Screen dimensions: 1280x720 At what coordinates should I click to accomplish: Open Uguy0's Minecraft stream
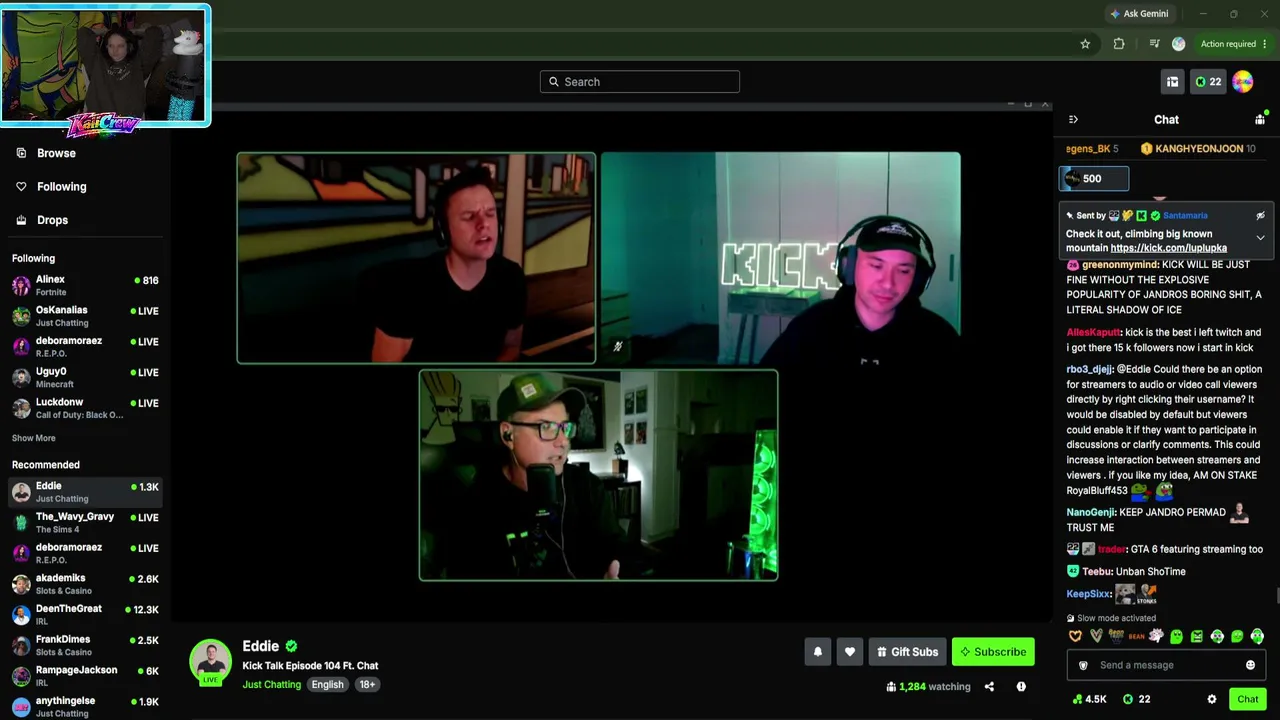[84, 377]
